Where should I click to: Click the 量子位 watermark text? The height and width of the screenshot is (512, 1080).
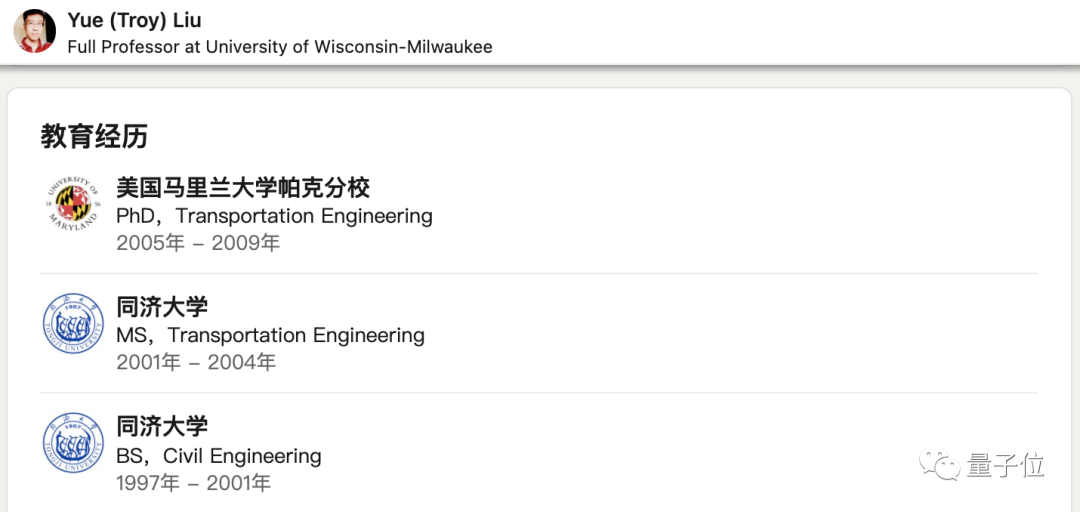tap(1006, 465)
